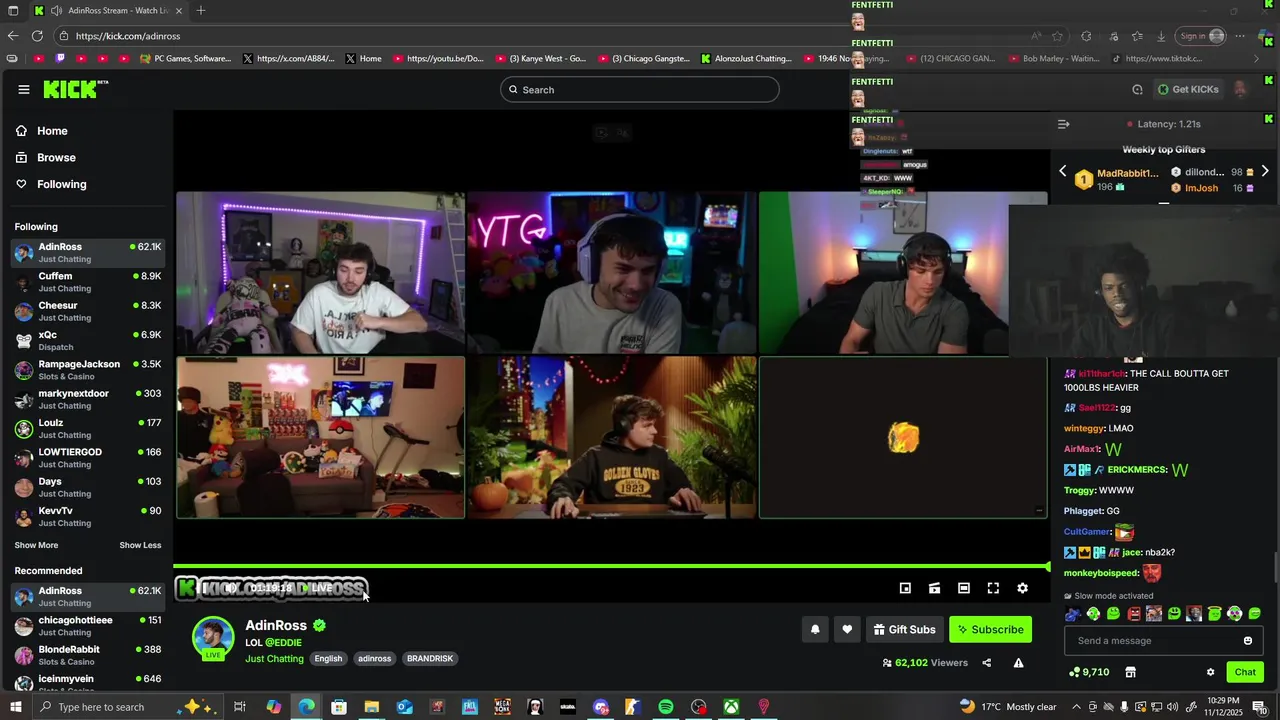The height and width of the screenshot is (720, 1280).
Task: Open ERICKMERCS chat username
Action: 1137,470
